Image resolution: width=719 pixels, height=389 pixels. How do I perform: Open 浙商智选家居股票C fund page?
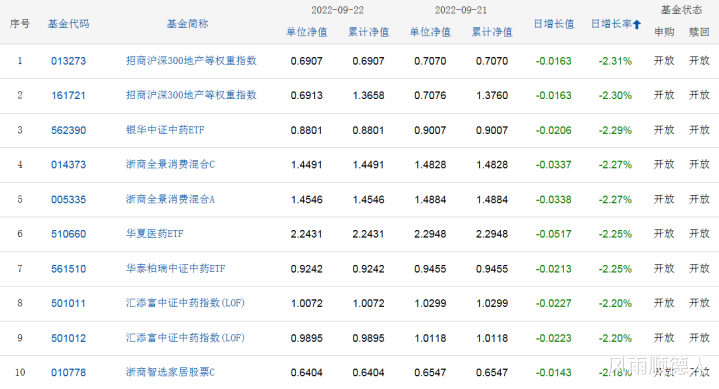[x=171, y=372]
